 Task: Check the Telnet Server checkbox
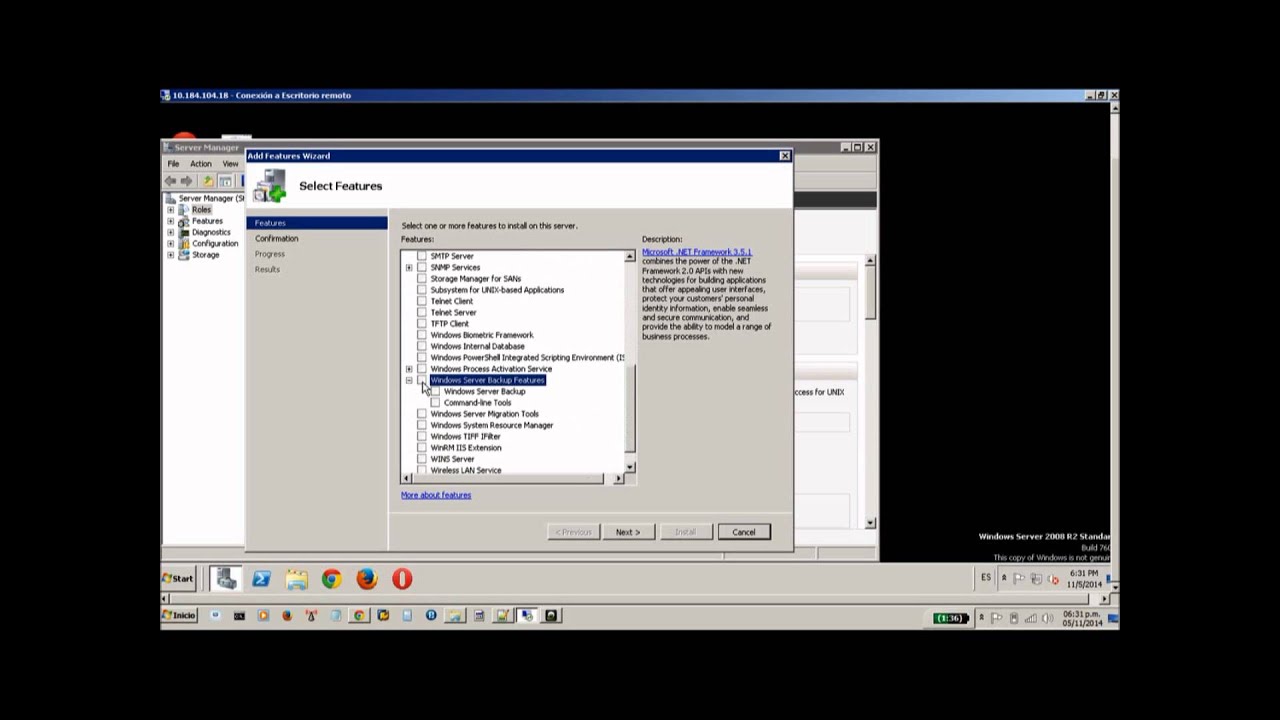tap(422, 312)
